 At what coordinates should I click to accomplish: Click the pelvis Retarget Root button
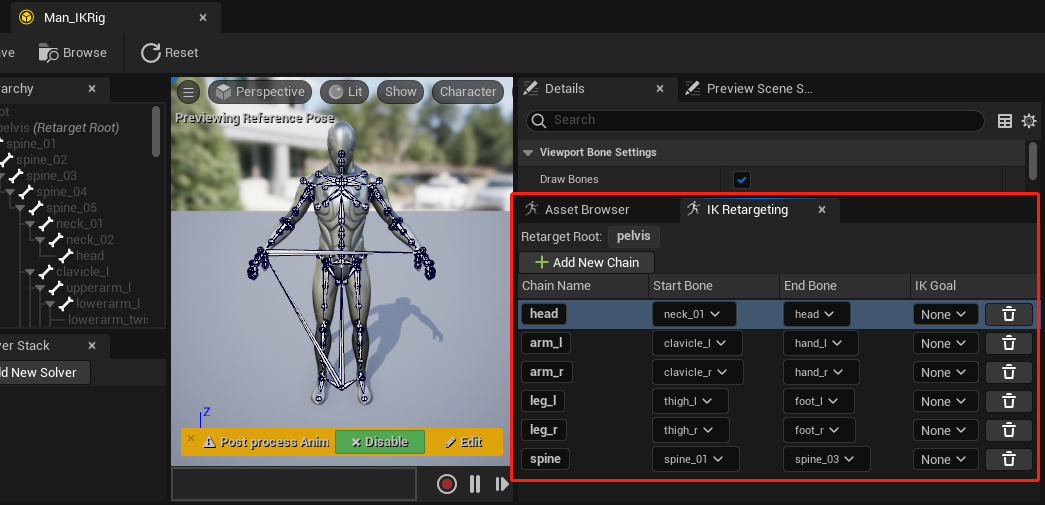[634, 237]
